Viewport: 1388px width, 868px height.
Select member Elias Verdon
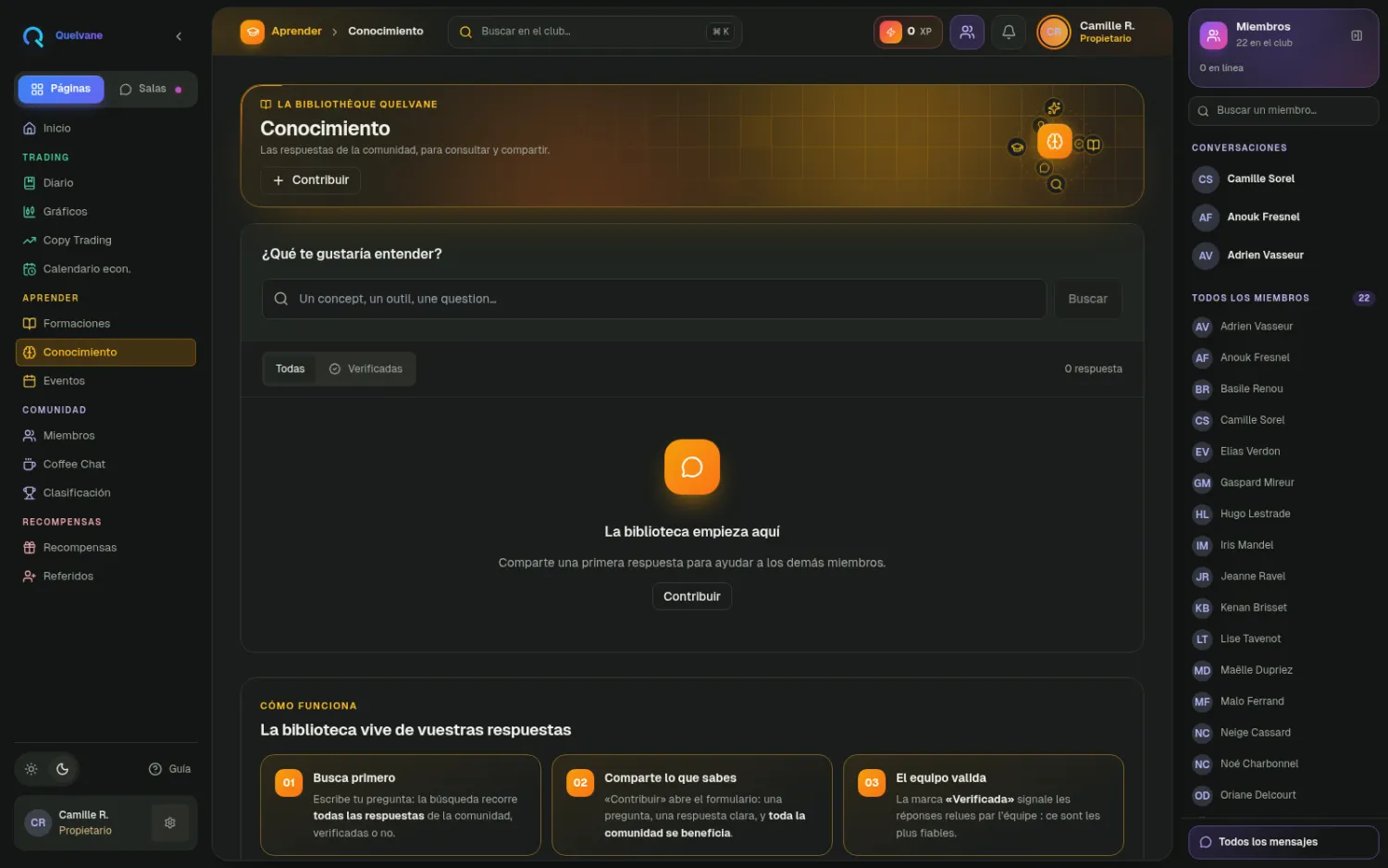pyautogui.click(x=1283, y=452)
